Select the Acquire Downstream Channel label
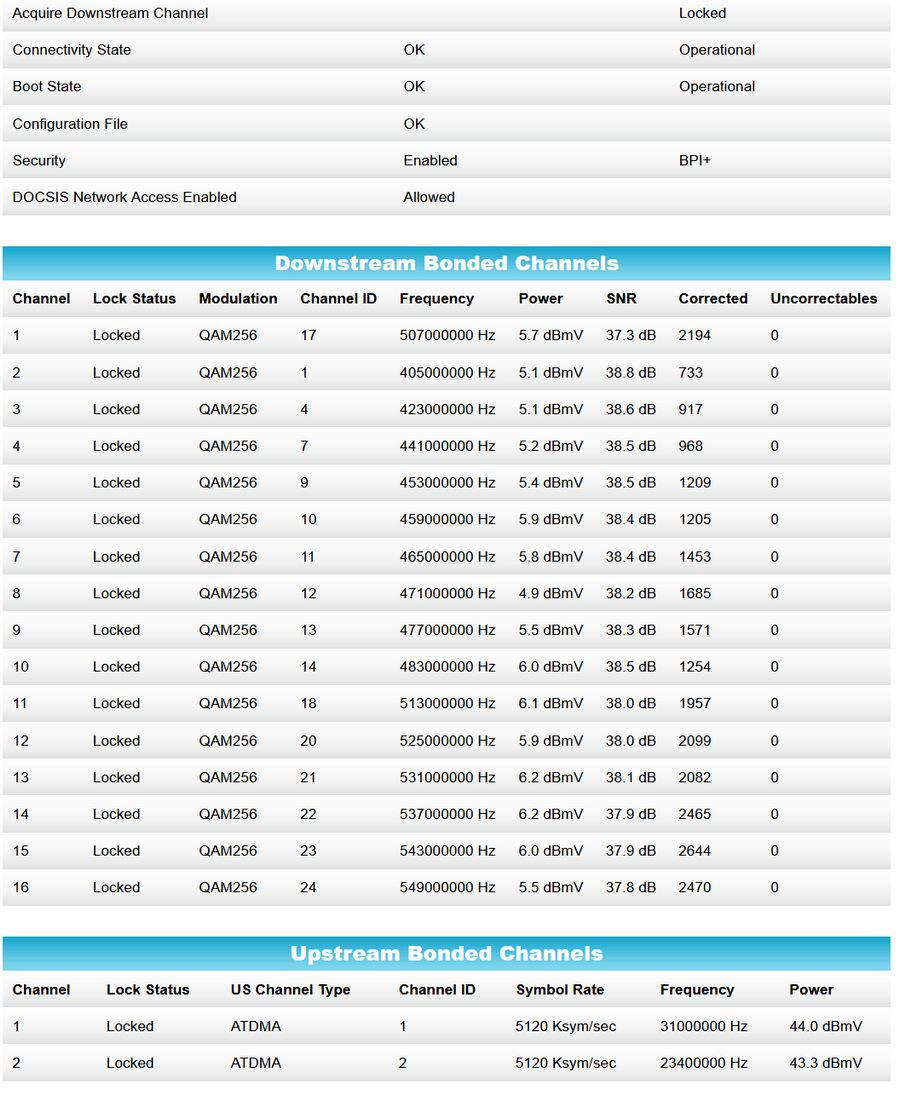900x1096 pixels. tap(110, 13)
